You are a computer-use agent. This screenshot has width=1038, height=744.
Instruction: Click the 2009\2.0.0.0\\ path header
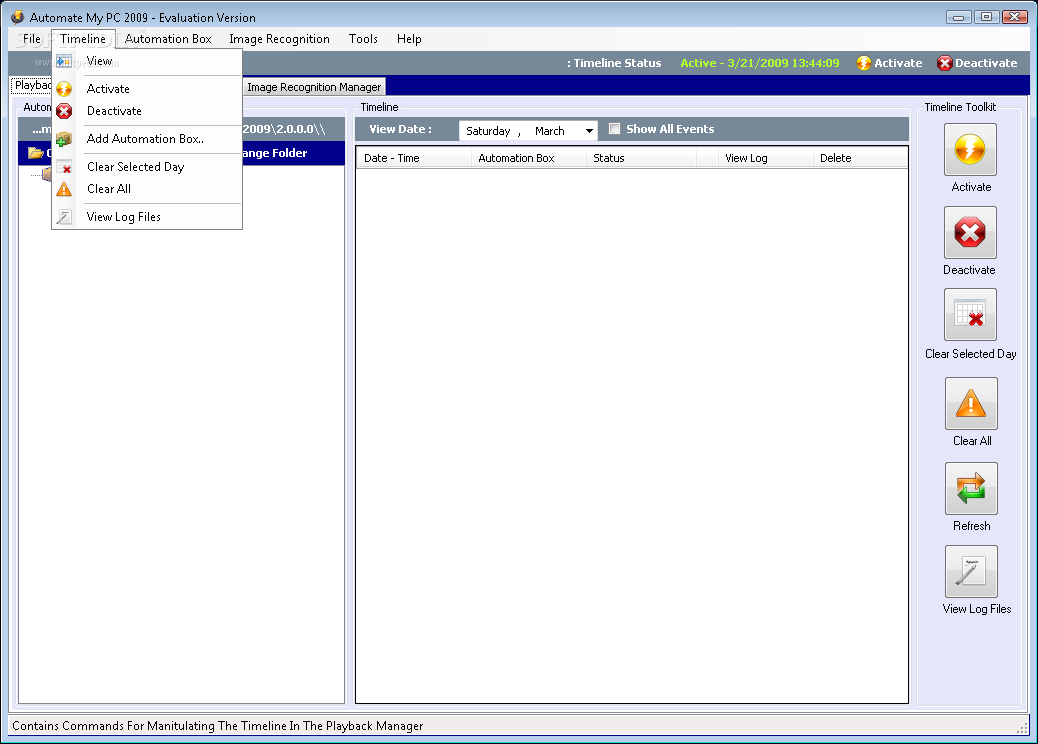[x=283, y=129]
